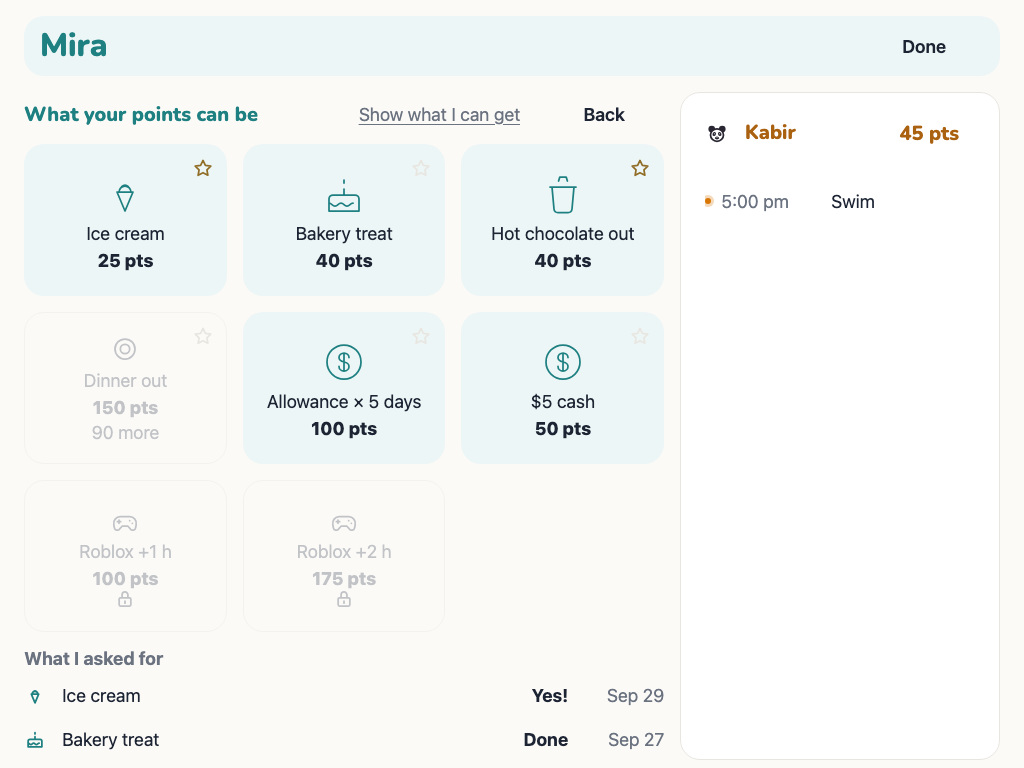The width and height of the screenshot is (1024, 768).
Task: Select the Ice cream 25 pts label
Action: 125,261
